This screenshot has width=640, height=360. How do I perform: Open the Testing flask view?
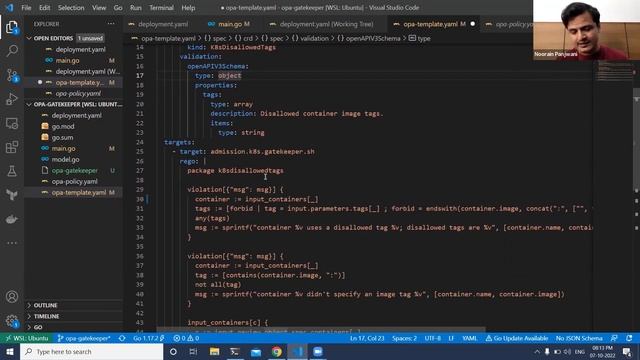(x=12, y=171)
